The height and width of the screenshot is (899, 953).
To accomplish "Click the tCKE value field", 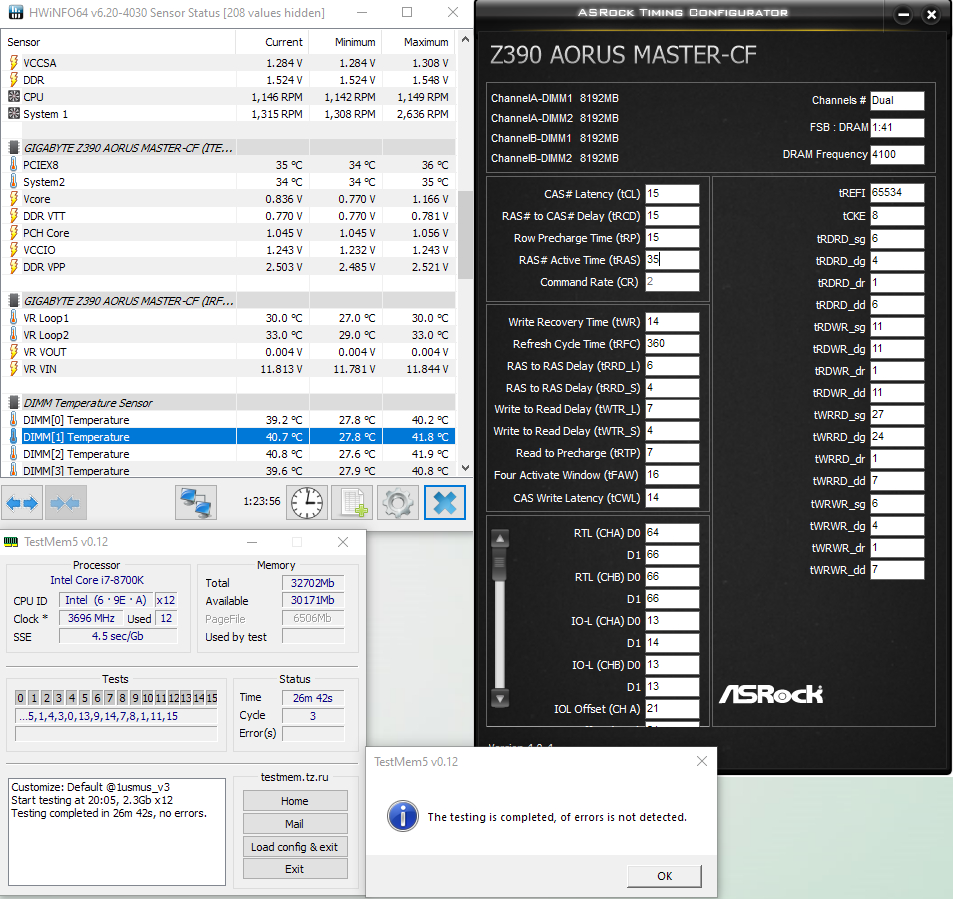I will tap(897, 216).
